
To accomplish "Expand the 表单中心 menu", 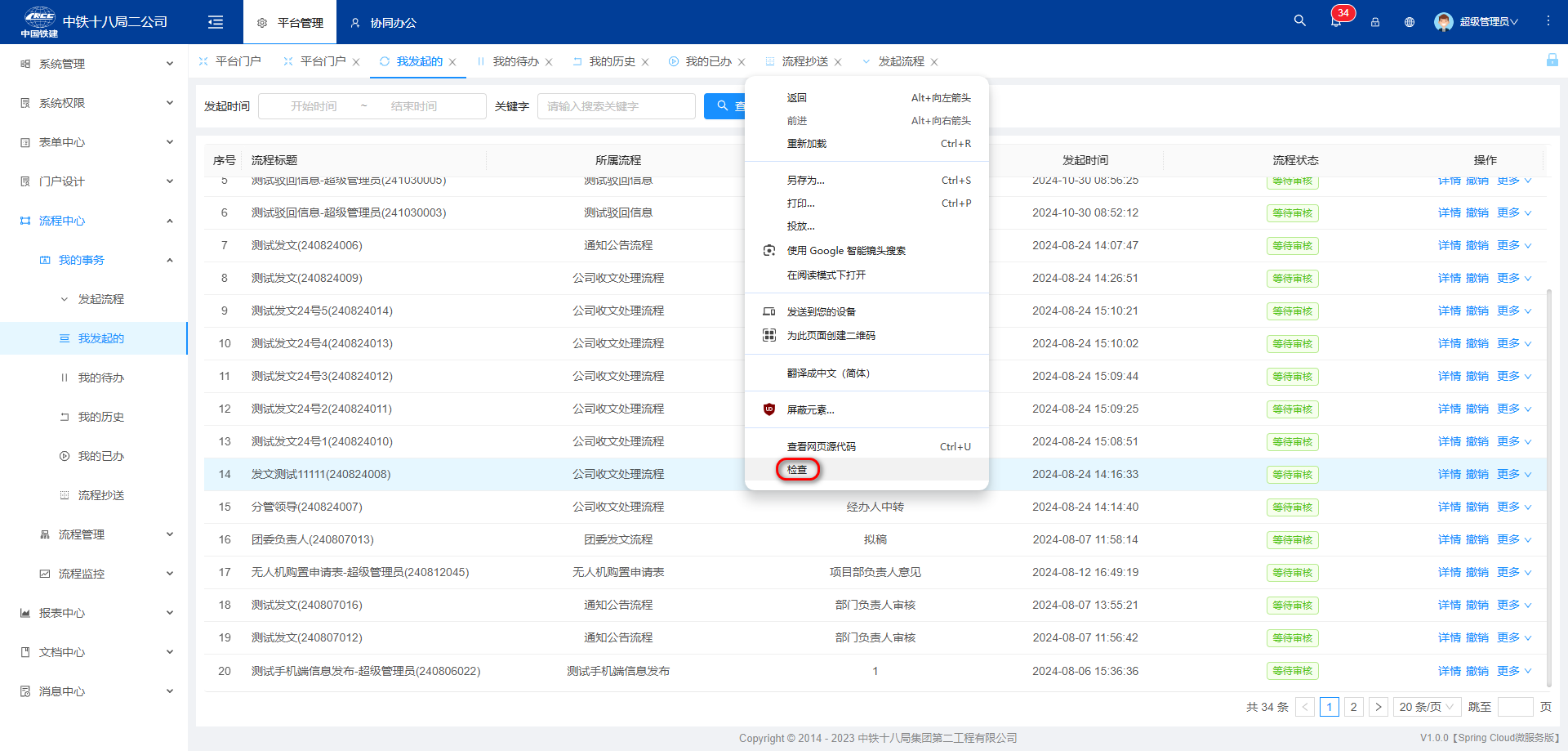I will (x=170, y=142).
